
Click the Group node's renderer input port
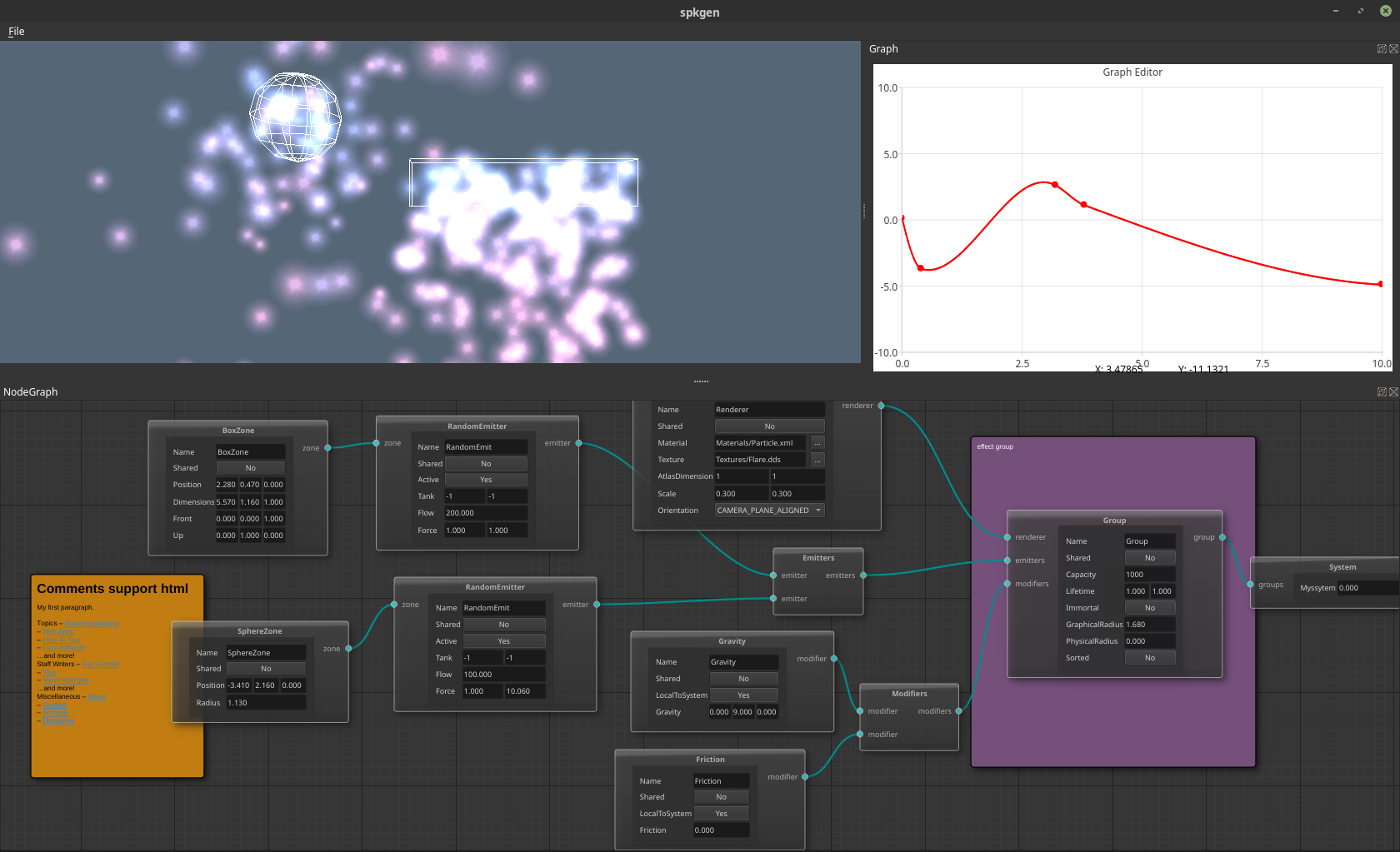pyautogui.click(x=1007, y=537)
